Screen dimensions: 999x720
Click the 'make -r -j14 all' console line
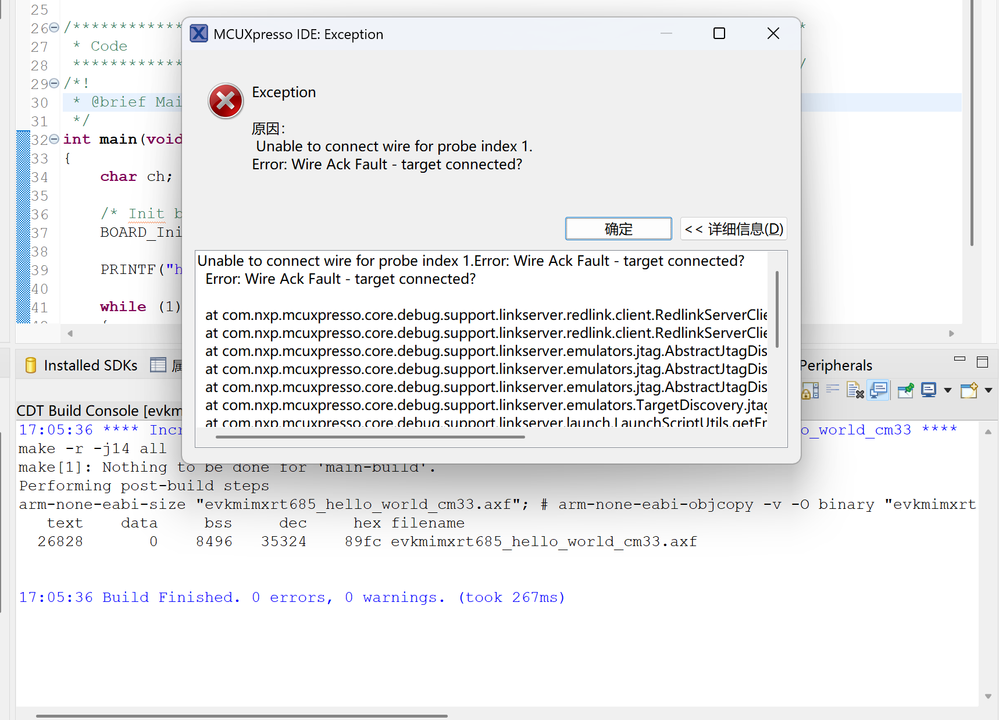pyautogui.click(x=92, y=449)
